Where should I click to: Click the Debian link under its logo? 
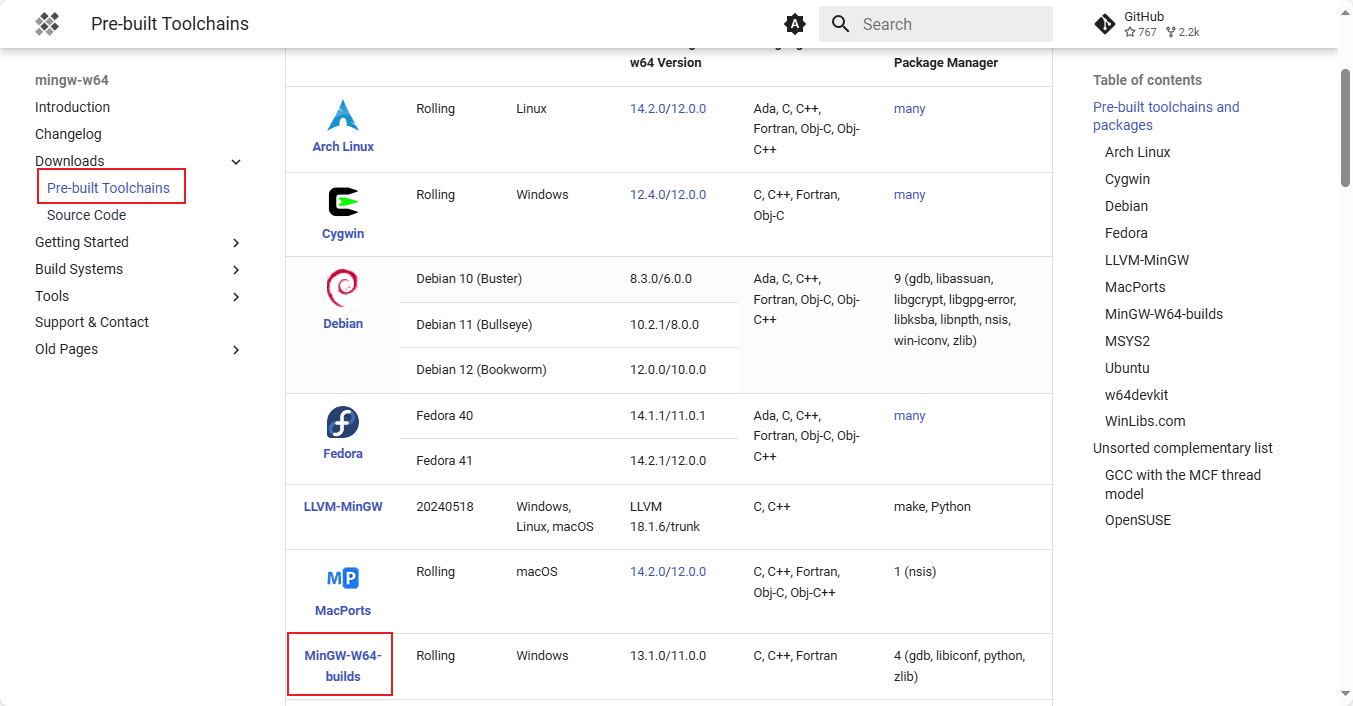(343, 324)
